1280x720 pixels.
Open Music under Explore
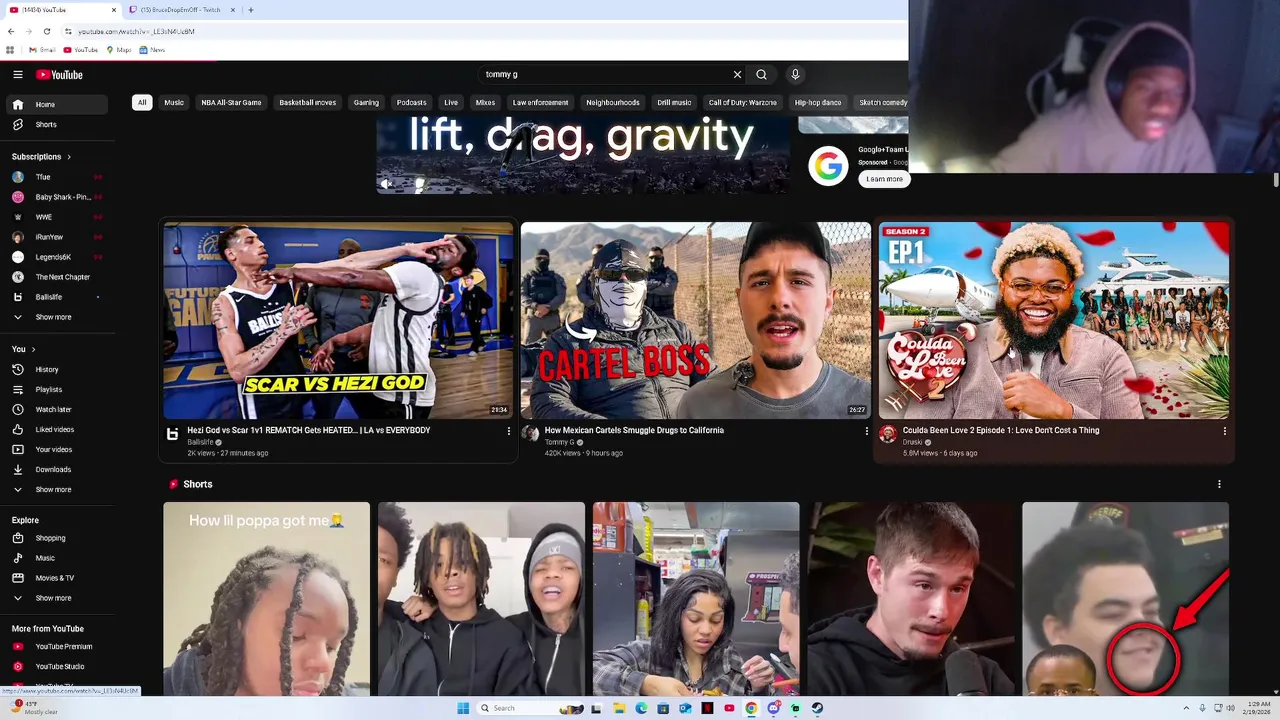pyautogui.click(x=56, y=558)
